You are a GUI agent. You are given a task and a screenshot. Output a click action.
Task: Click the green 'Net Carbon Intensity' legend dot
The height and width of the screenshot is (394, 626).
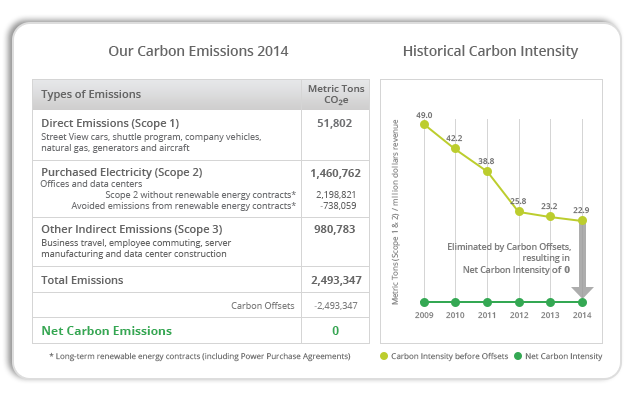(518, 356)
